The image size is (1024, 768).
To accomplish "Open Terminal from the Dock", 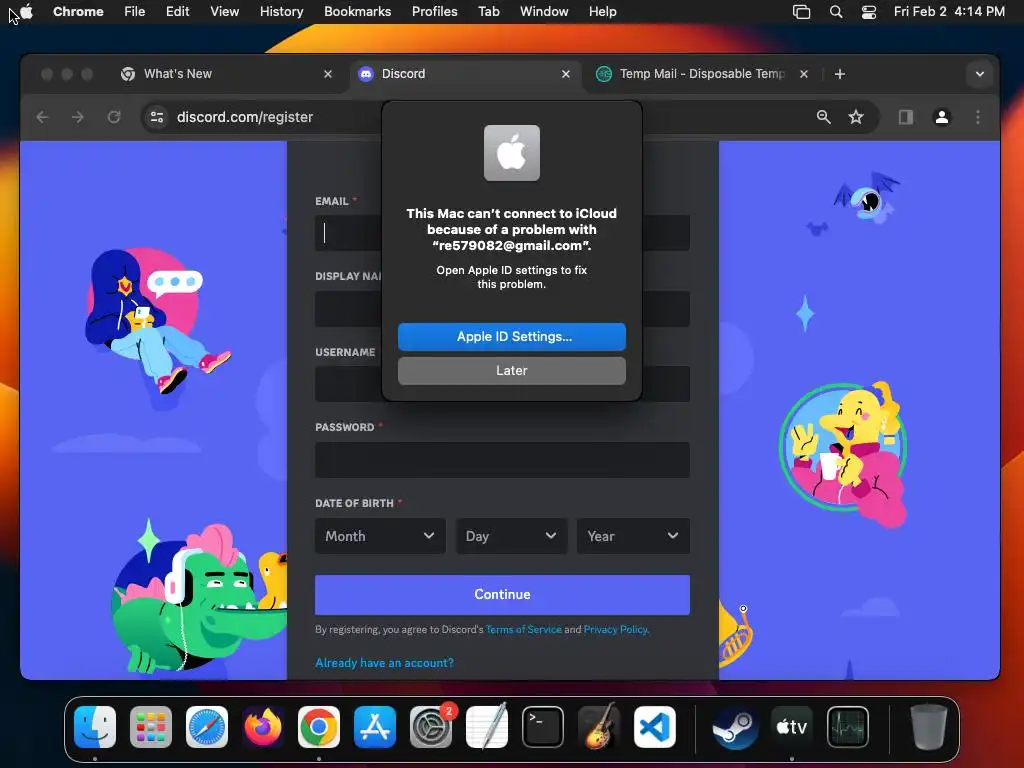I will click(x=543, y=727).
